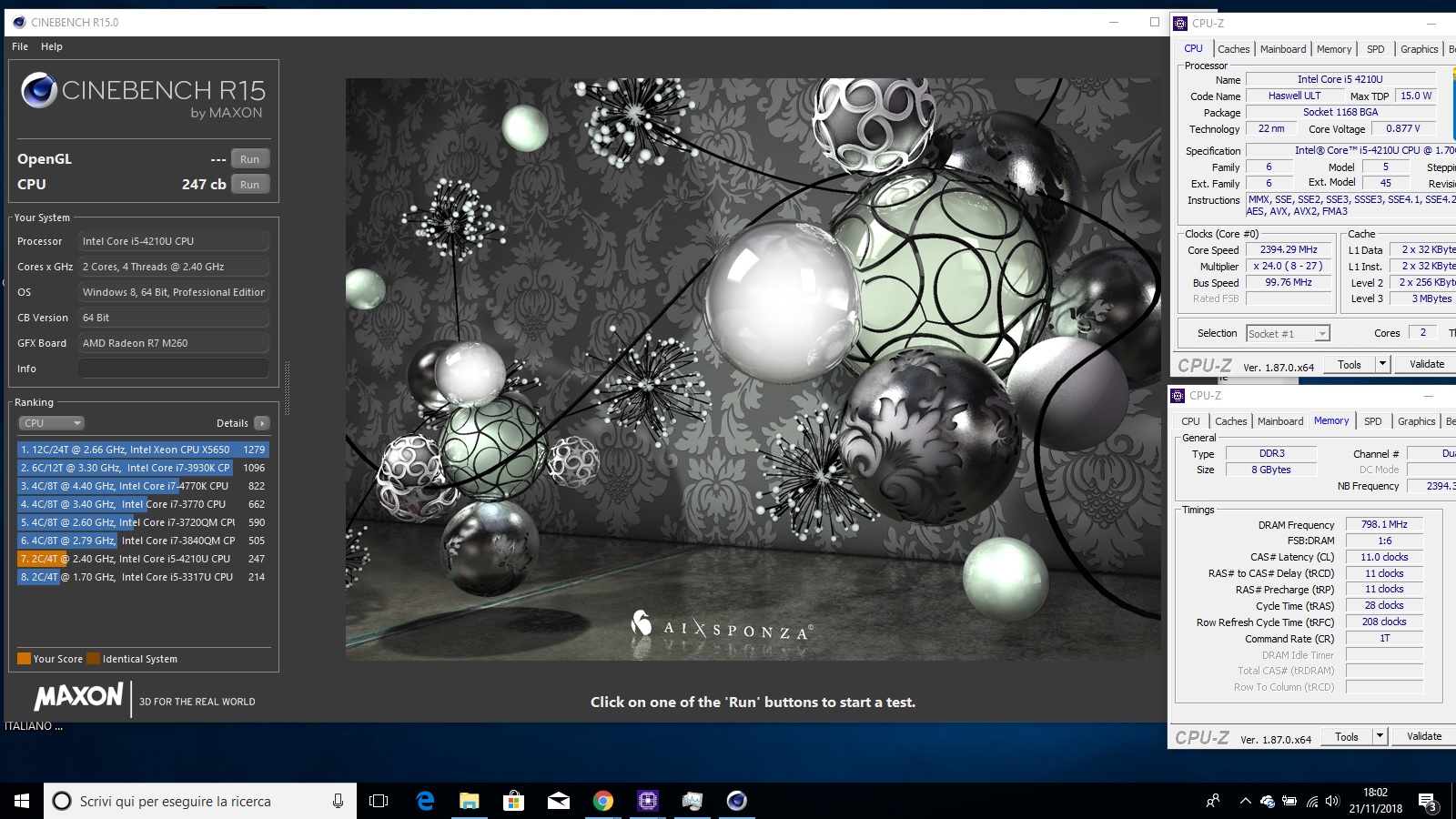This screenshot has width=1456, height=819.
Task: Switch to Mainboard tab in lower CPU-Z window
Action: (x=1280, y=421)
